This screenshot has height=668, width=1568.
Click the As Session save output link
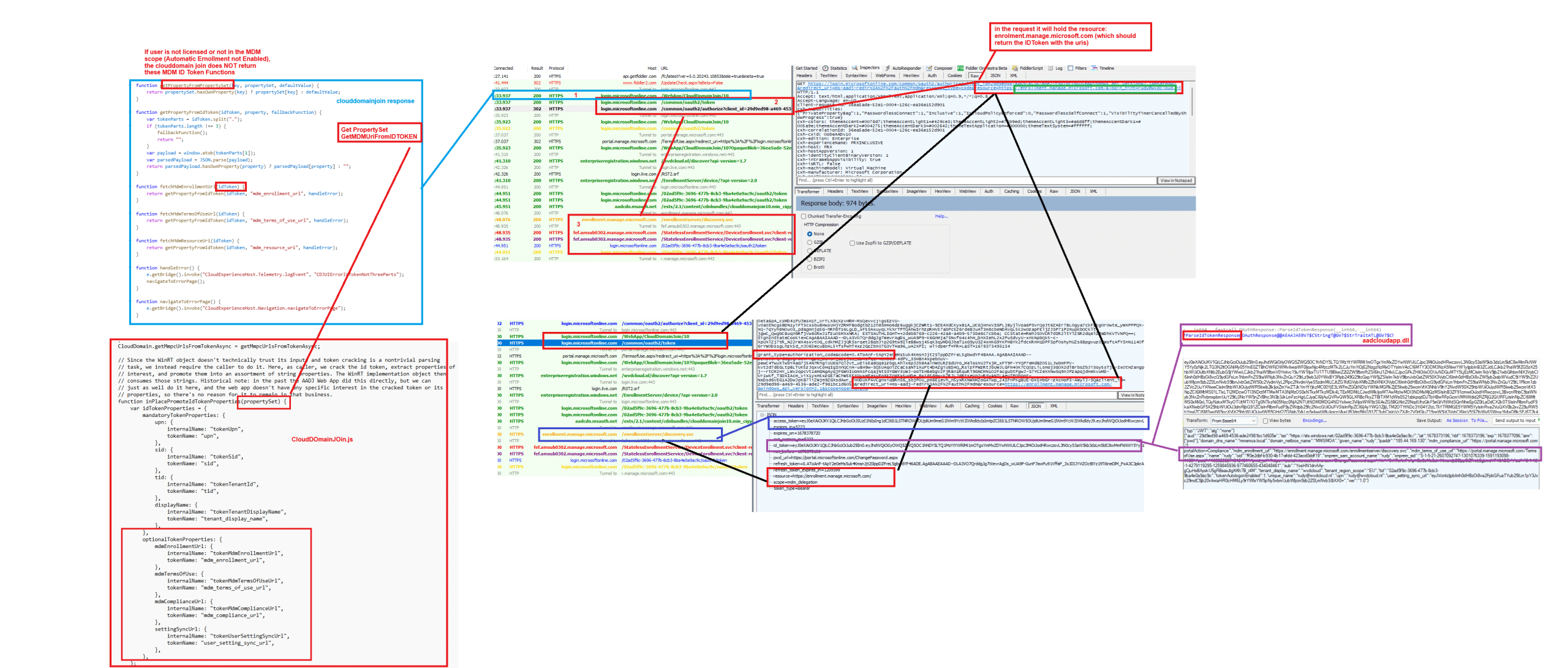[1457, 421]
